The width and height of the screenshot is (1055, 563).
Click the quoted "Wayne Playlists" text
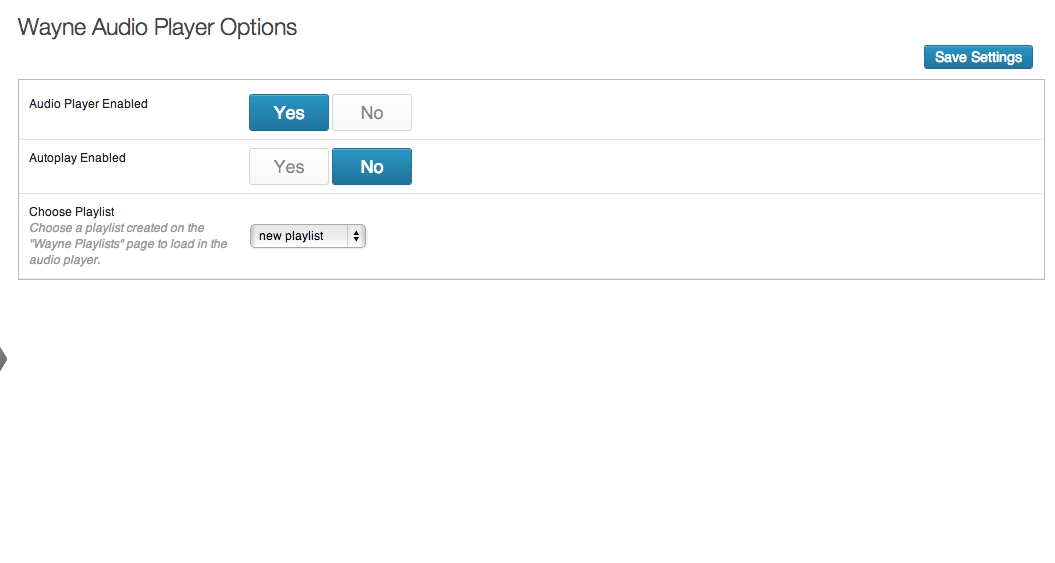pyautogui.click(x=76, y=243)
